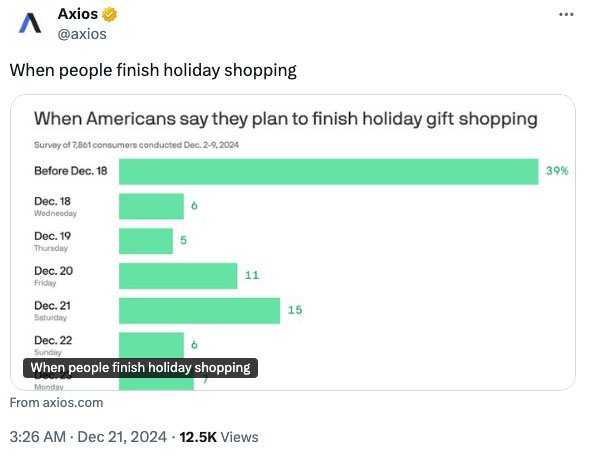
Task: Click the Dec. 19 Thursday bar
Action: tap(146, 241)
